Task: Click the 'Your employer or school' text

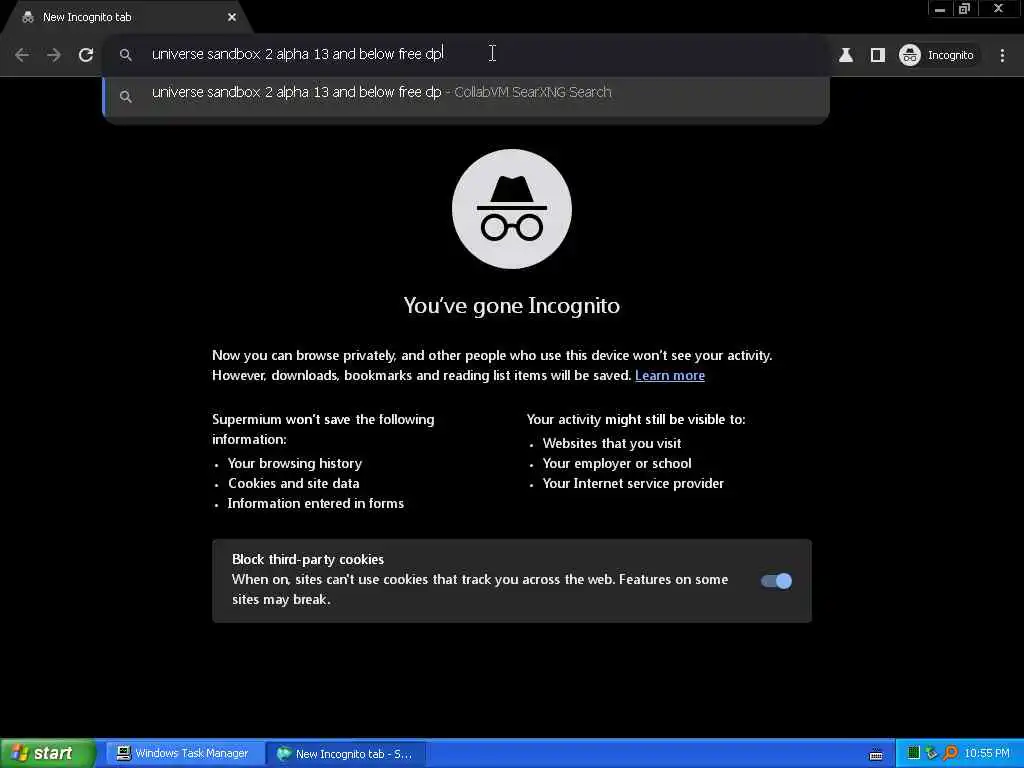Action: coord(616,463)
